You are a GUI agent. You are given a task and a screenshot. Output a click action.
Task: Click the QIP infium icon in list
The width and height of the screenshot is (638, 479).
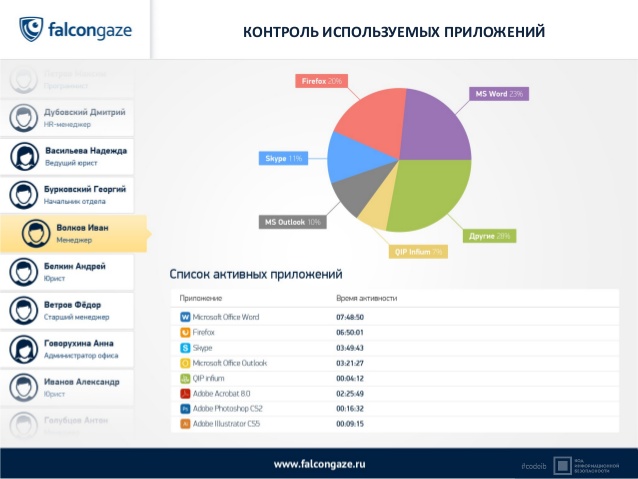(x=185, y=378)
